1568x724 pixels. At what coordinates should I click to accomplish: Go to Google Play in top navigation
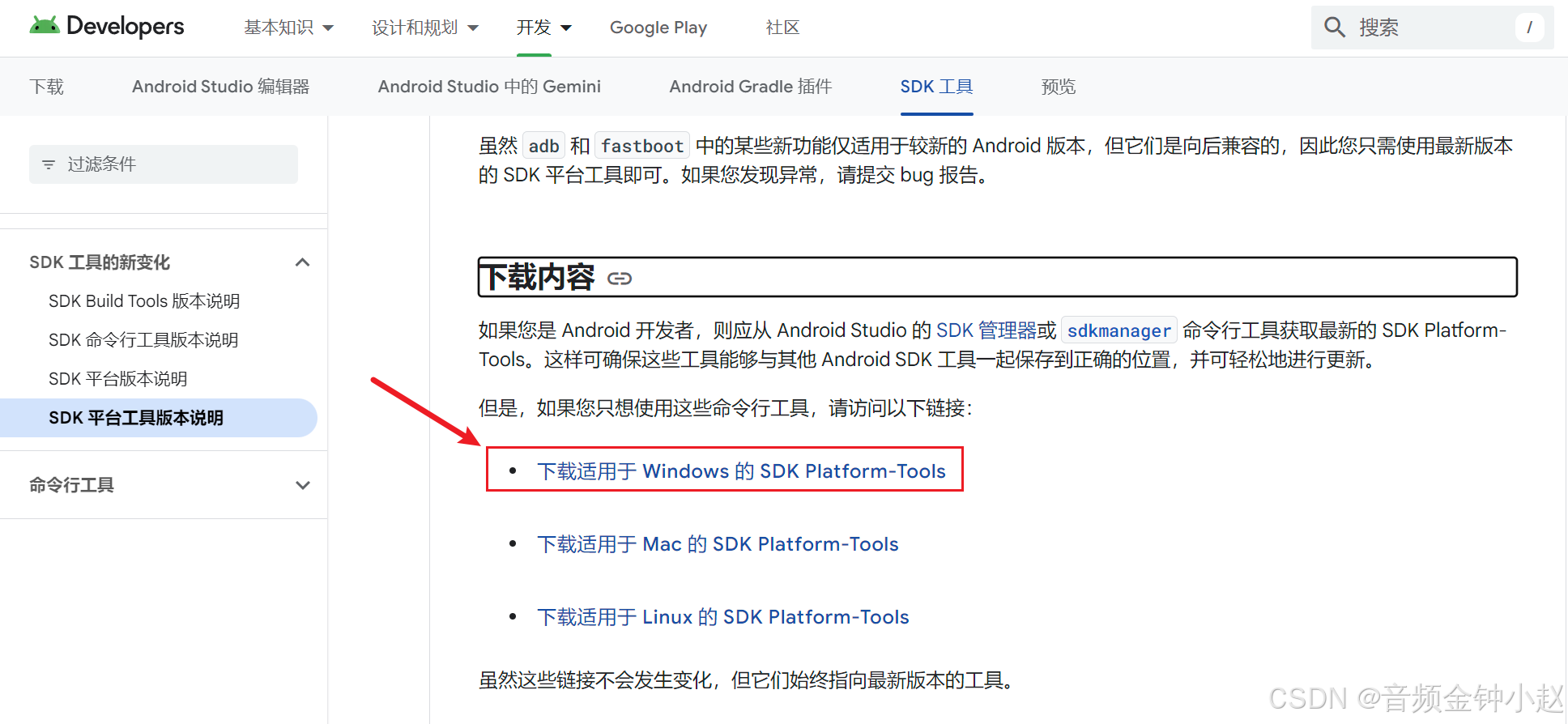coord(658,28)
